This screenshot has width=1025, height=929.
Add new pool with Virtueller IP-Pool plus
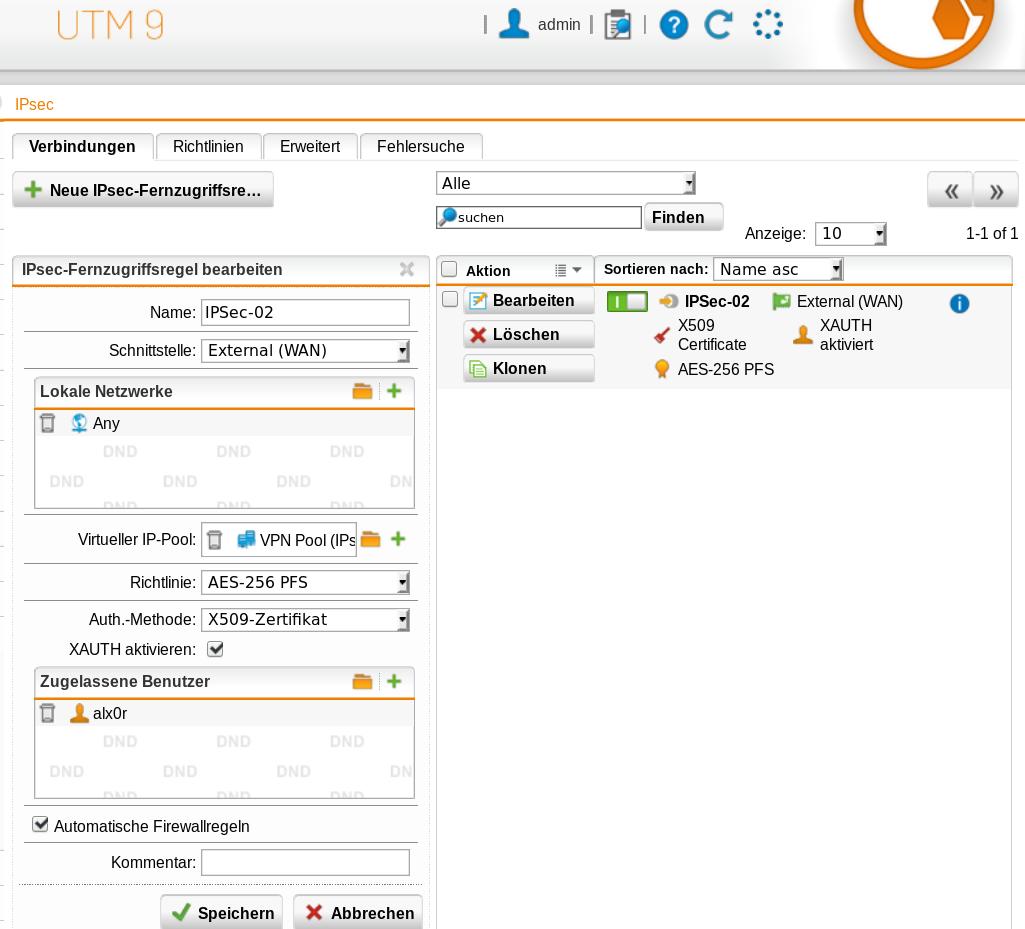click(x=398, y=539)
